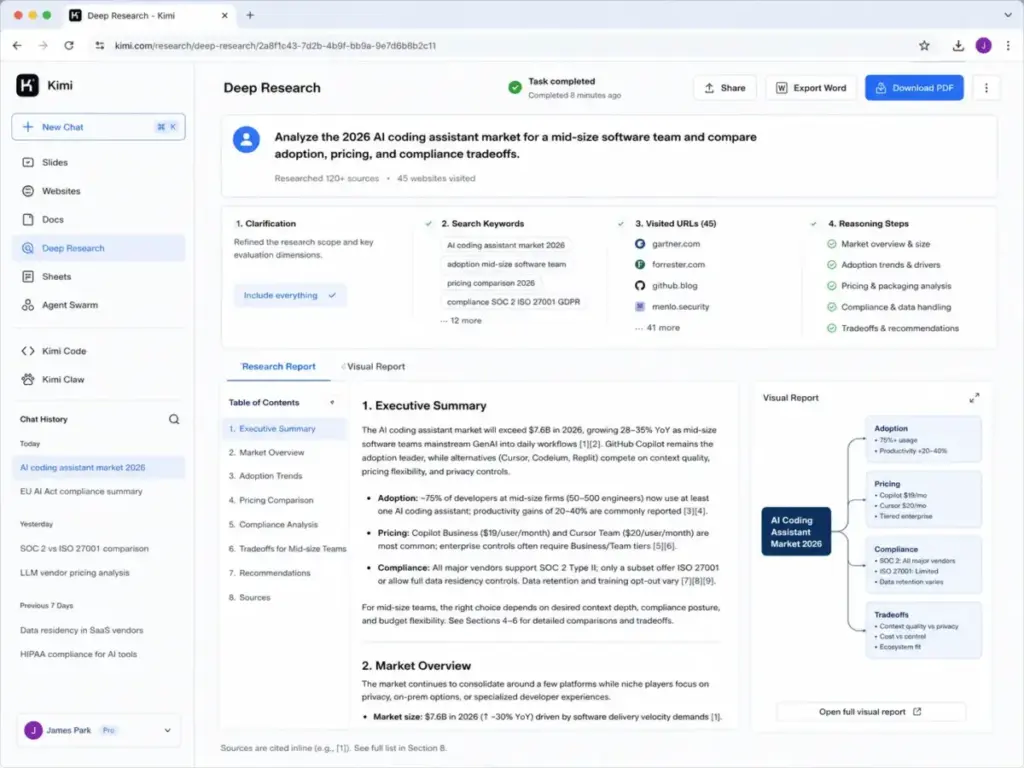This screenshot has width=1024, height=768.
Task: Jump to Executive Summary in contents
Action: point(284,428)
